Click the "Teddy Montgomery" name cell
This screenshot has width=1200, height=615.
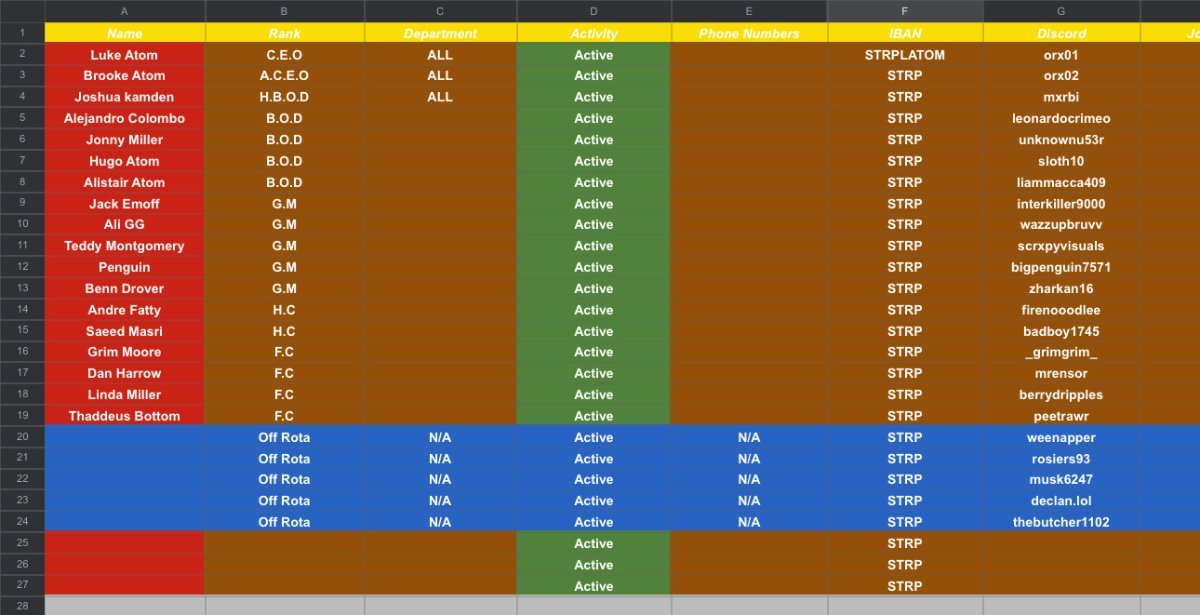pyautogui.click(x=124, y=246)
